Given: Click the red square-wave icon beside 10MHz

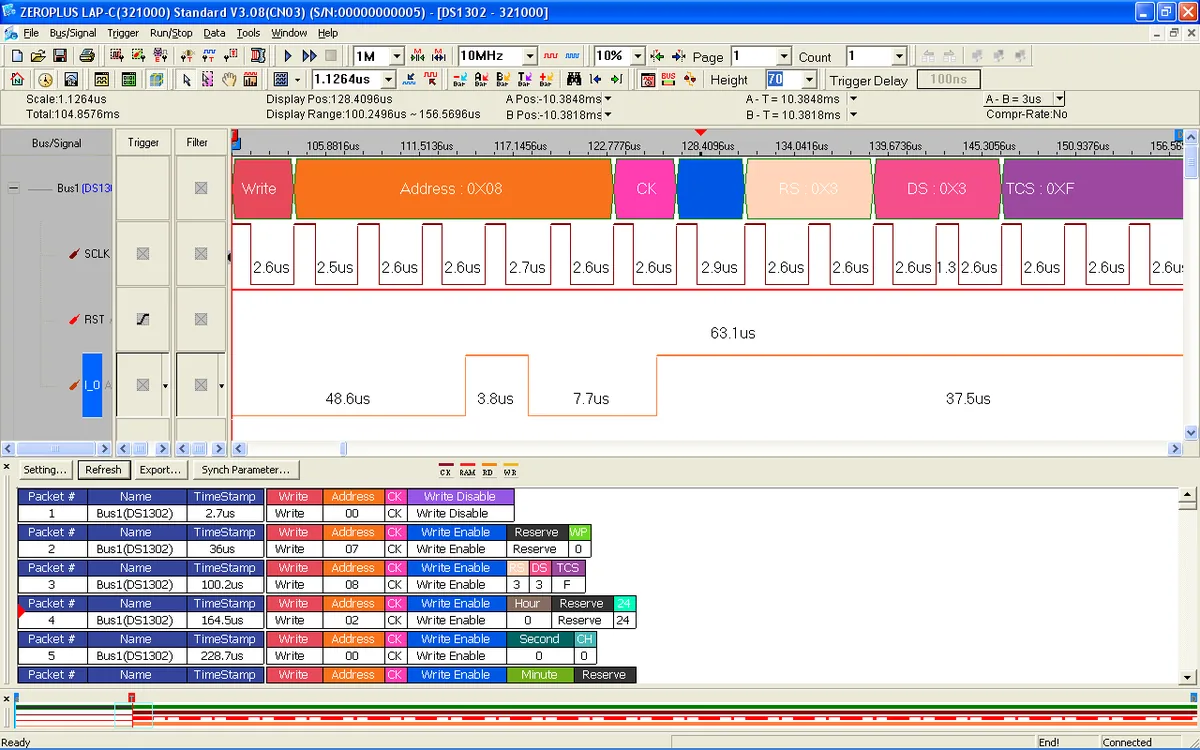Looking at the screenshot, I should click(551, 56).
